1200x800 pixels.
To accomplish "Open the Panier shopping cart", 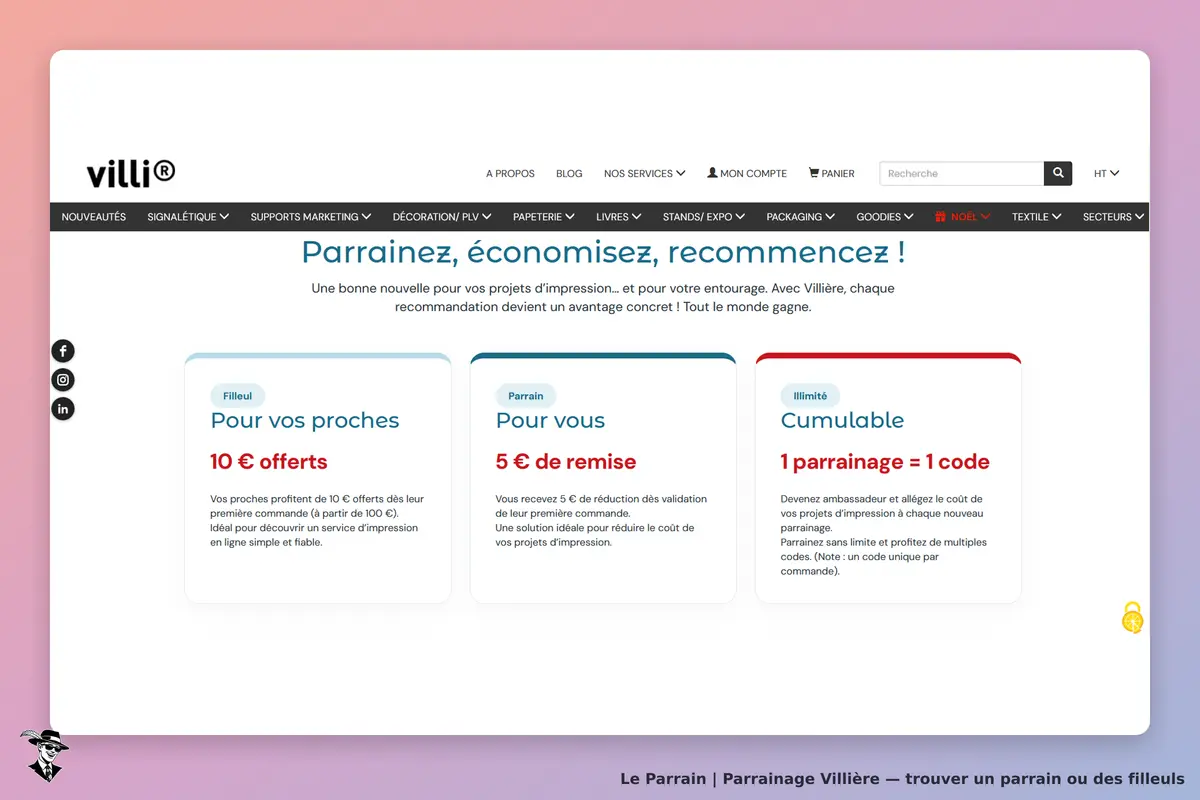I will (x=832, y=173).
